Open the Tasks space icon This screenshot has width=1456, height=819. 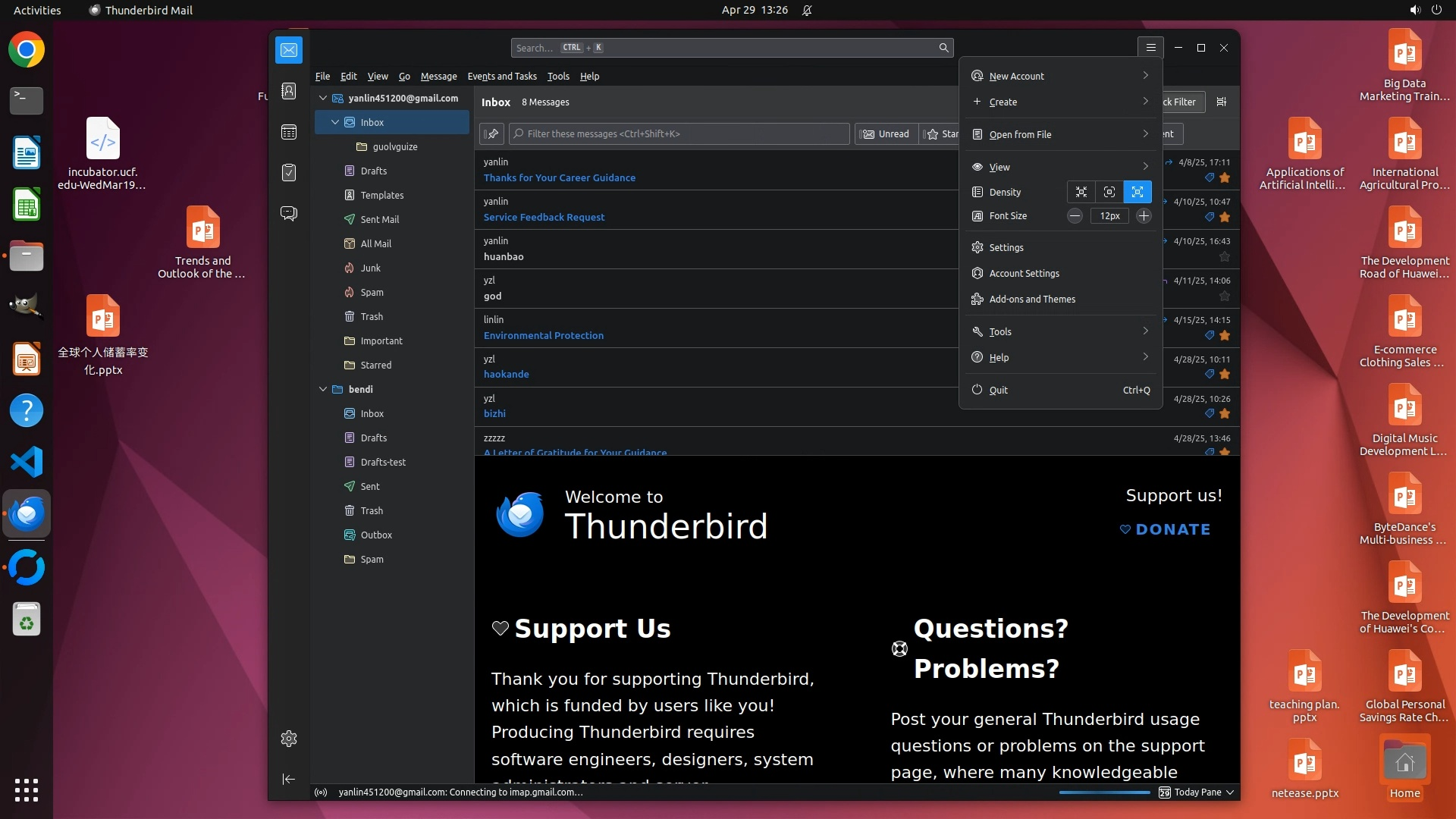(x=289, y=172)
